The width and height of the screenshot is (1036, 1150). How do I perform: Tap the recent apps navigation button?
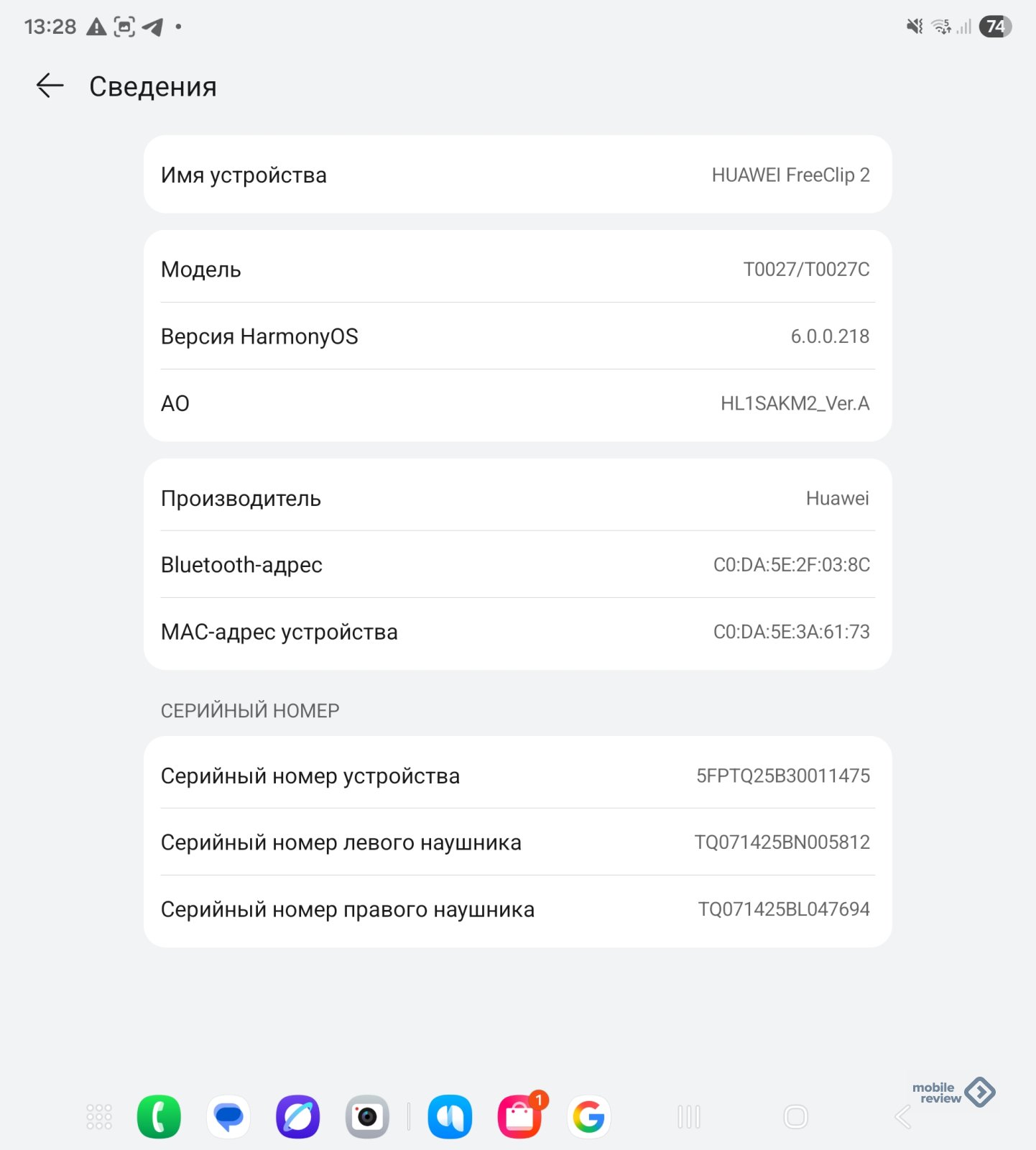[688, 1117]
